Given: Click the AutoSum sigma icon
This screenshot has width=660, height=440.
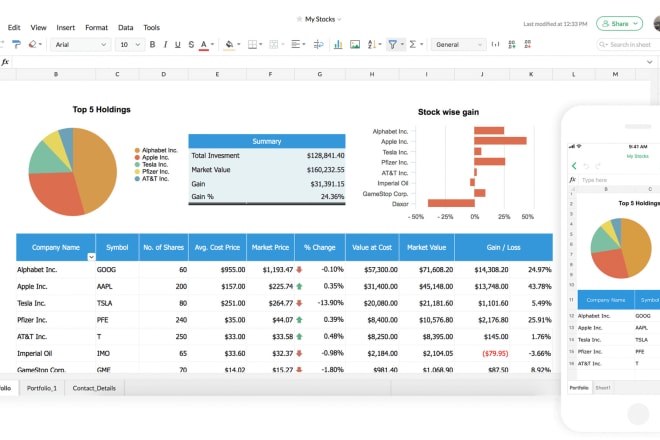Looking at the screenshot, I should coord(412,44).
